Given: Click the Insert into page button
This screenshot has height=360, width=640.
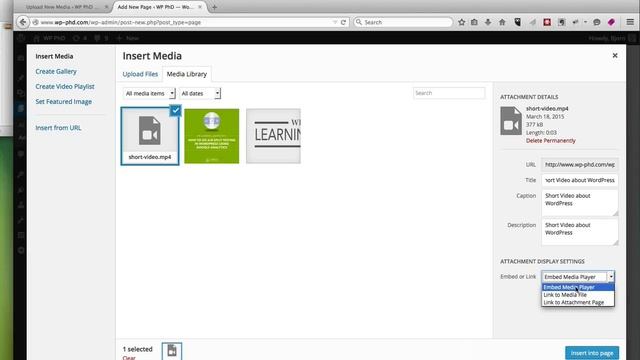Looking at the screenshot, I should pyautogui.click(x=592, y=353).
